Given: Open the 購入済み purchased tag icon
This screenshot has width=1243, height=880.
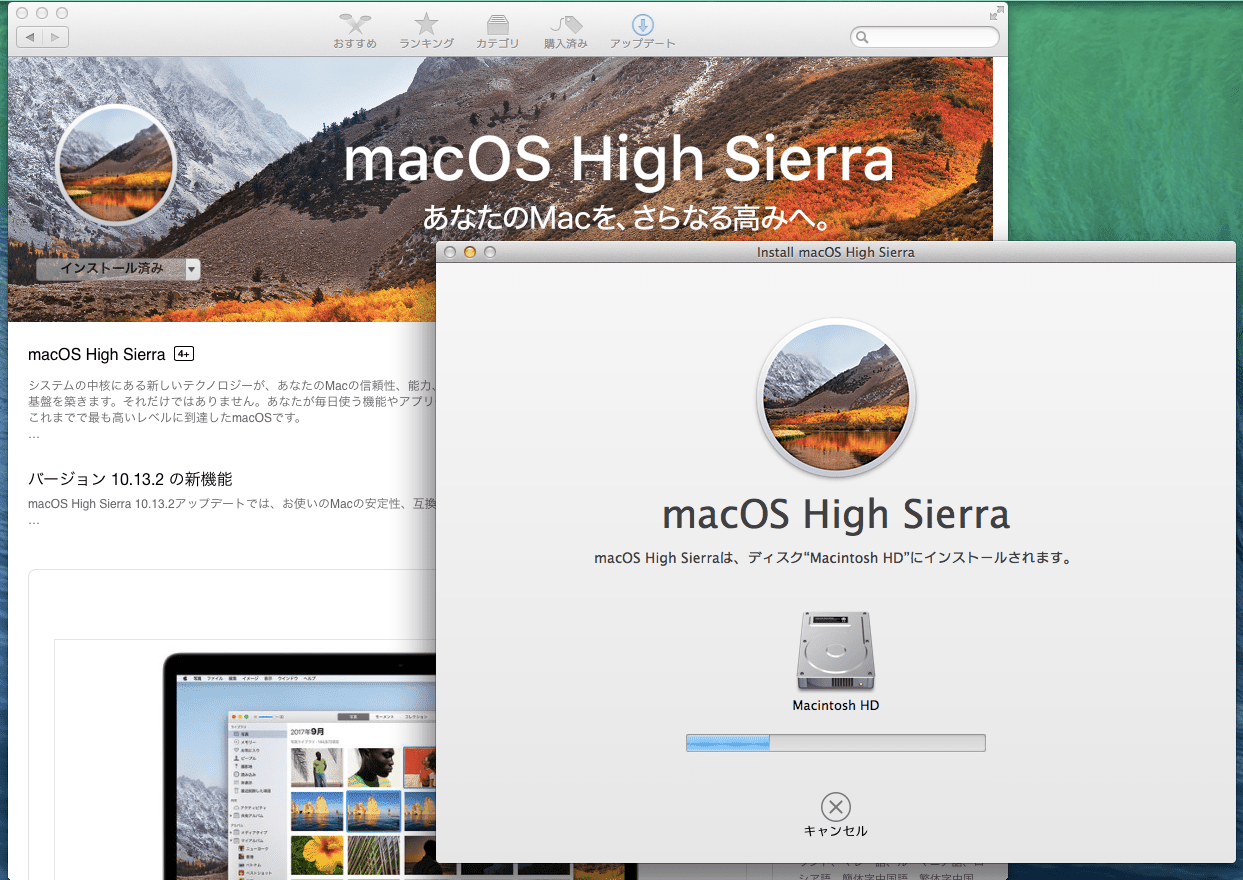Looking at the screenshot, I should point(566,25).
